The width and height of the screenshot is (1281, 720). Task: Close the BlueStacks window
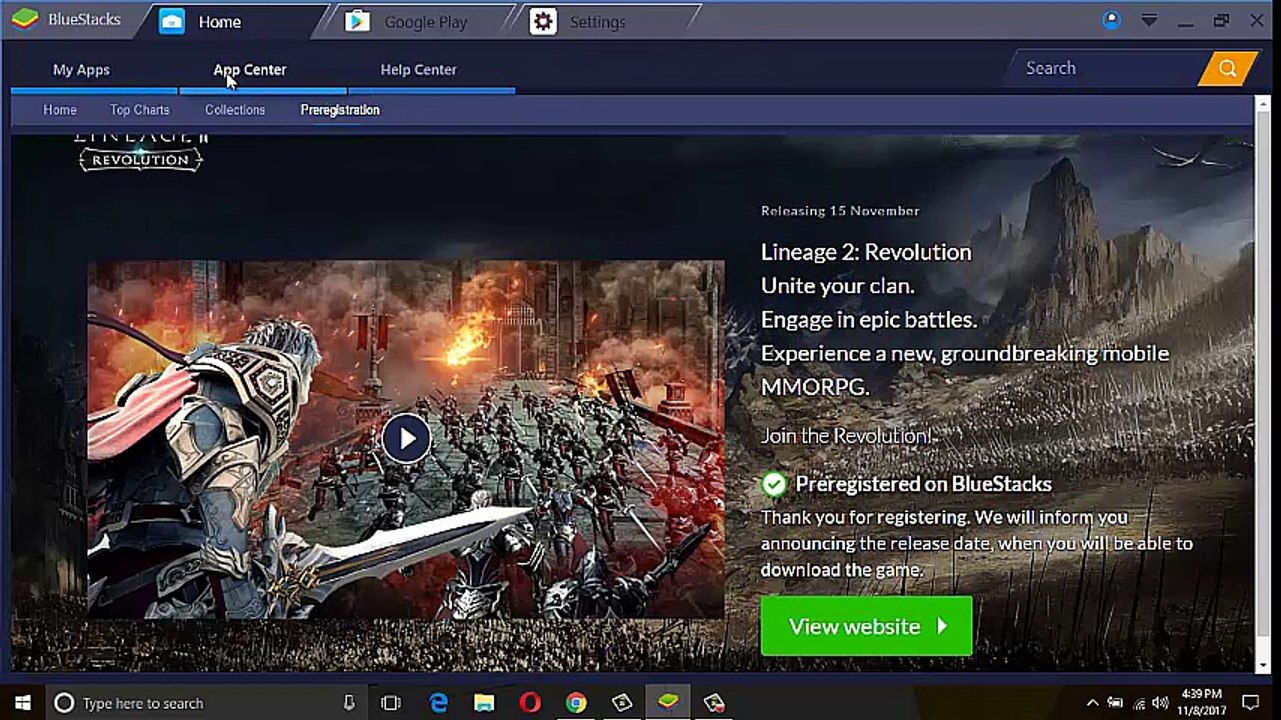click(x=1257, y=20)
